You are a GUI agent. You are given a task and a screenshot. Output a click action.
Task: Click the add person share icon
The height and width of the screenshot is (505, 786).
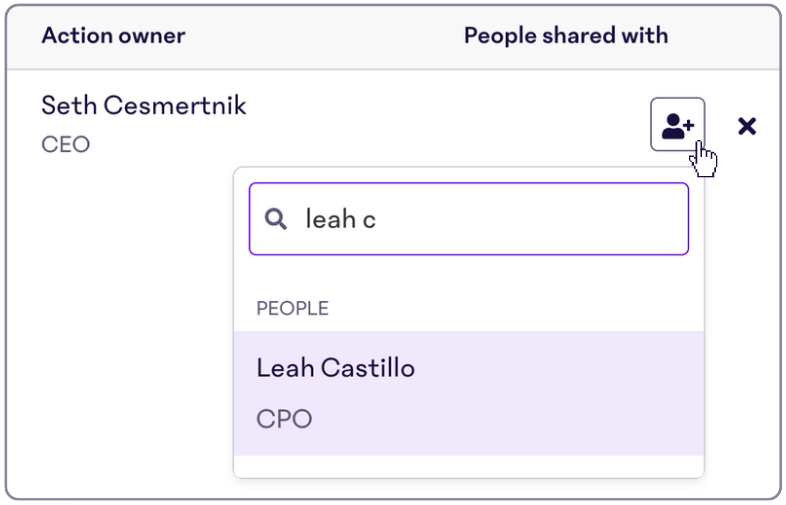pos(677,124)
